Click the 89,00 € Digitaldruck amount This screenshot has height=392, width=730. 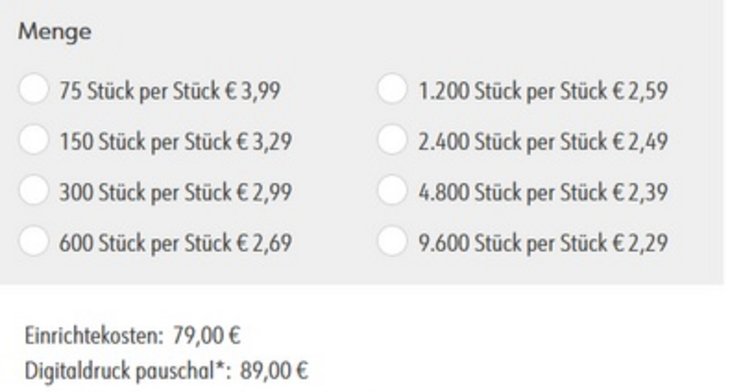coord(274,372)
